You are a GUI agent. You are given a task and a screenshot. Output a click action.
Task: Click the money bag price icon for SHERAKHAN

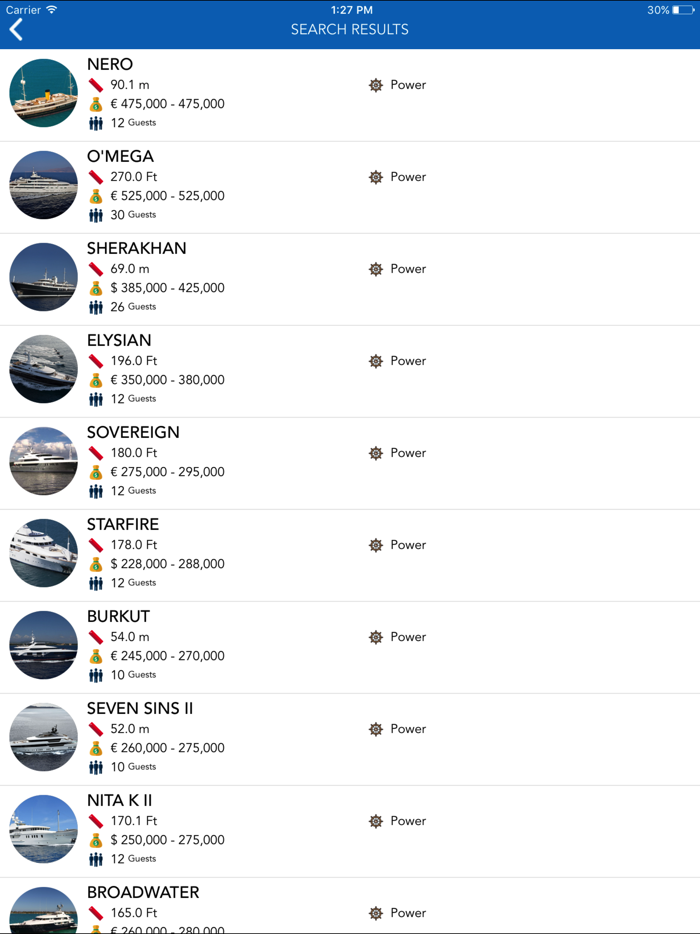click(95, 287)
